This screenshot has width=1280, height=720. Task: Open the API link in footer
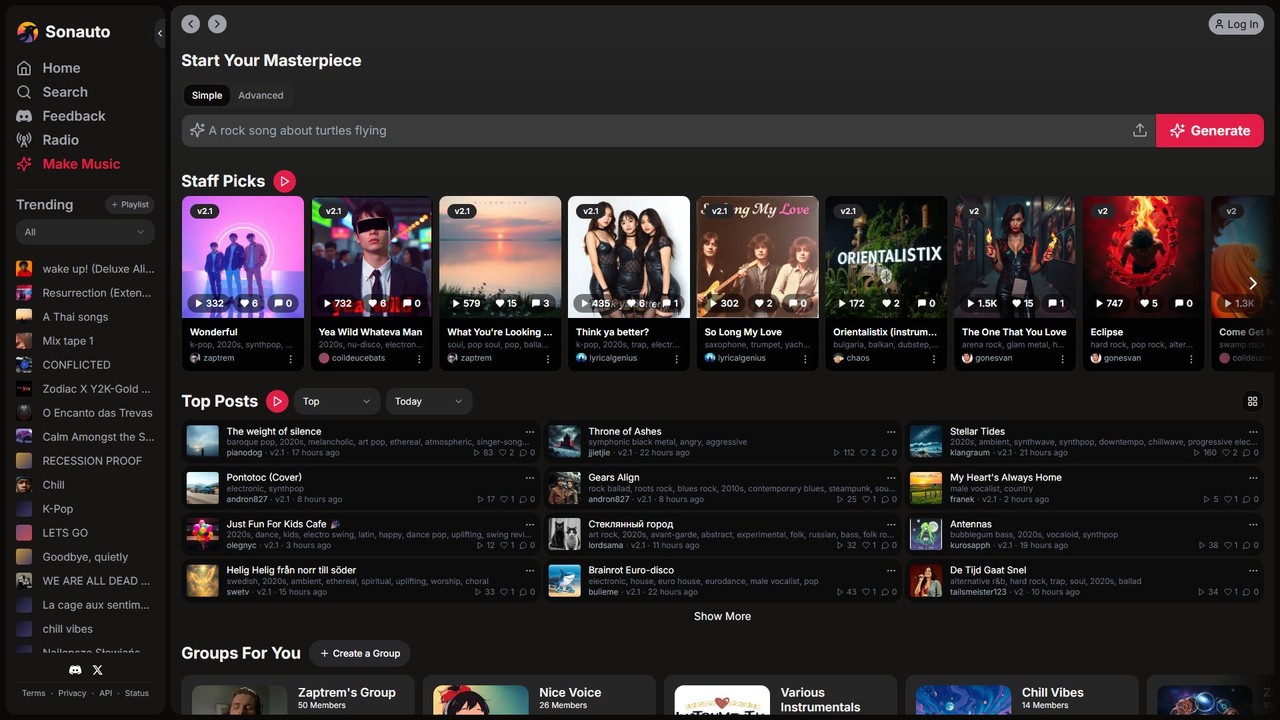106,693
